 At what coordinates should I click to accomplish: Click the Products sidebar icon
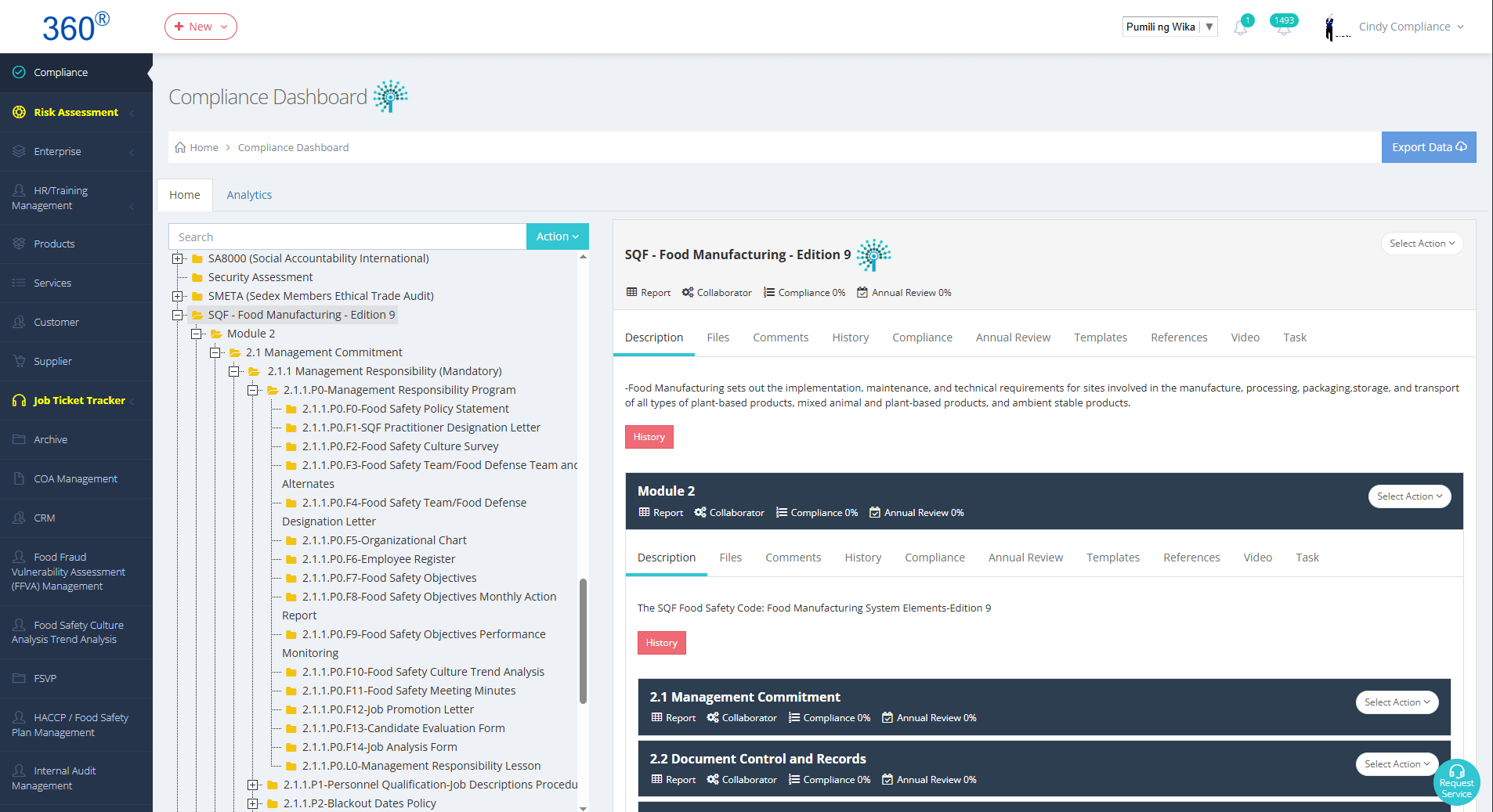pyautogui.click(x=19, y=244)
